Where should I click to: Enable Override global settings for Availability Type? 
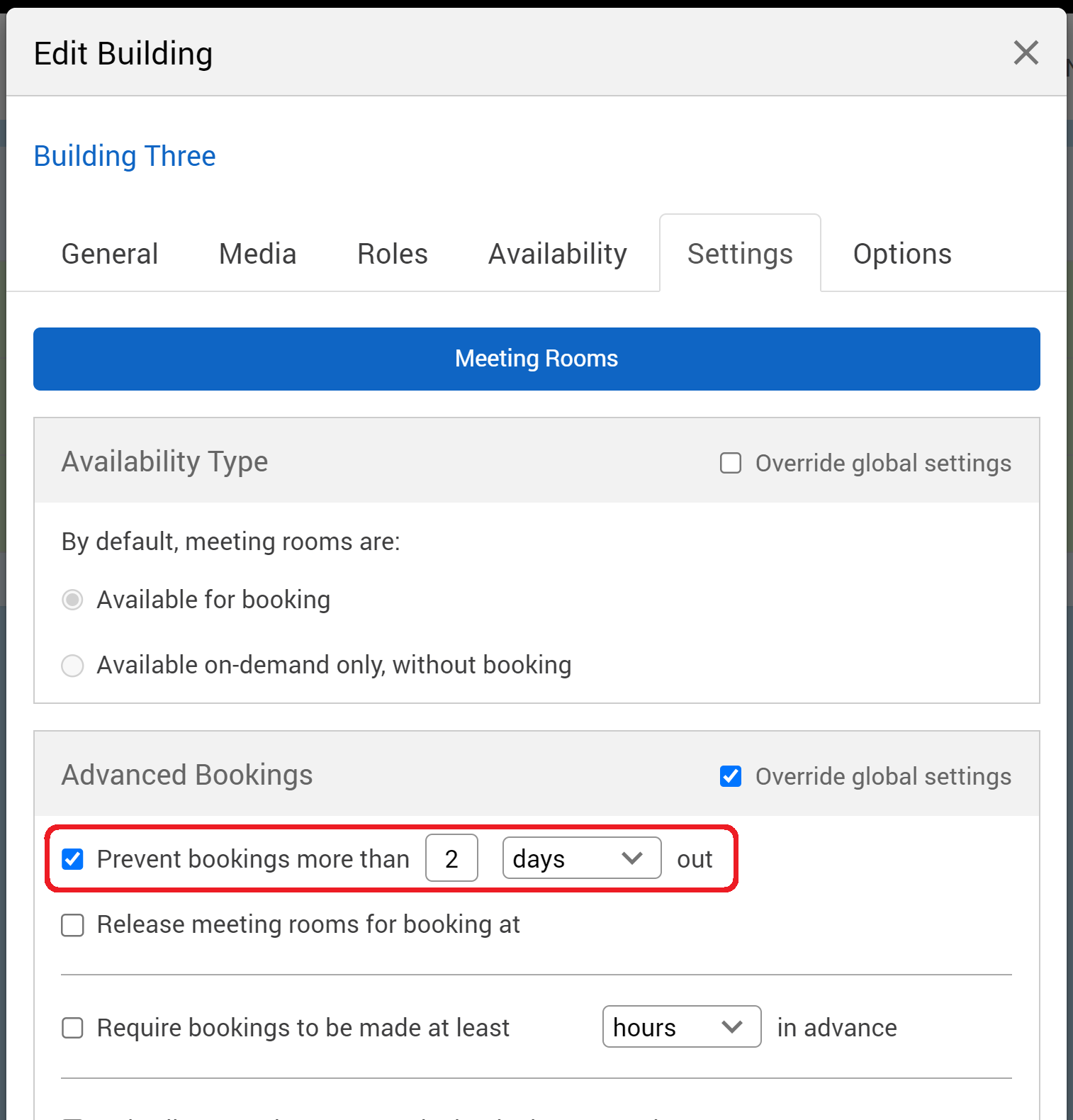(731, 463)
